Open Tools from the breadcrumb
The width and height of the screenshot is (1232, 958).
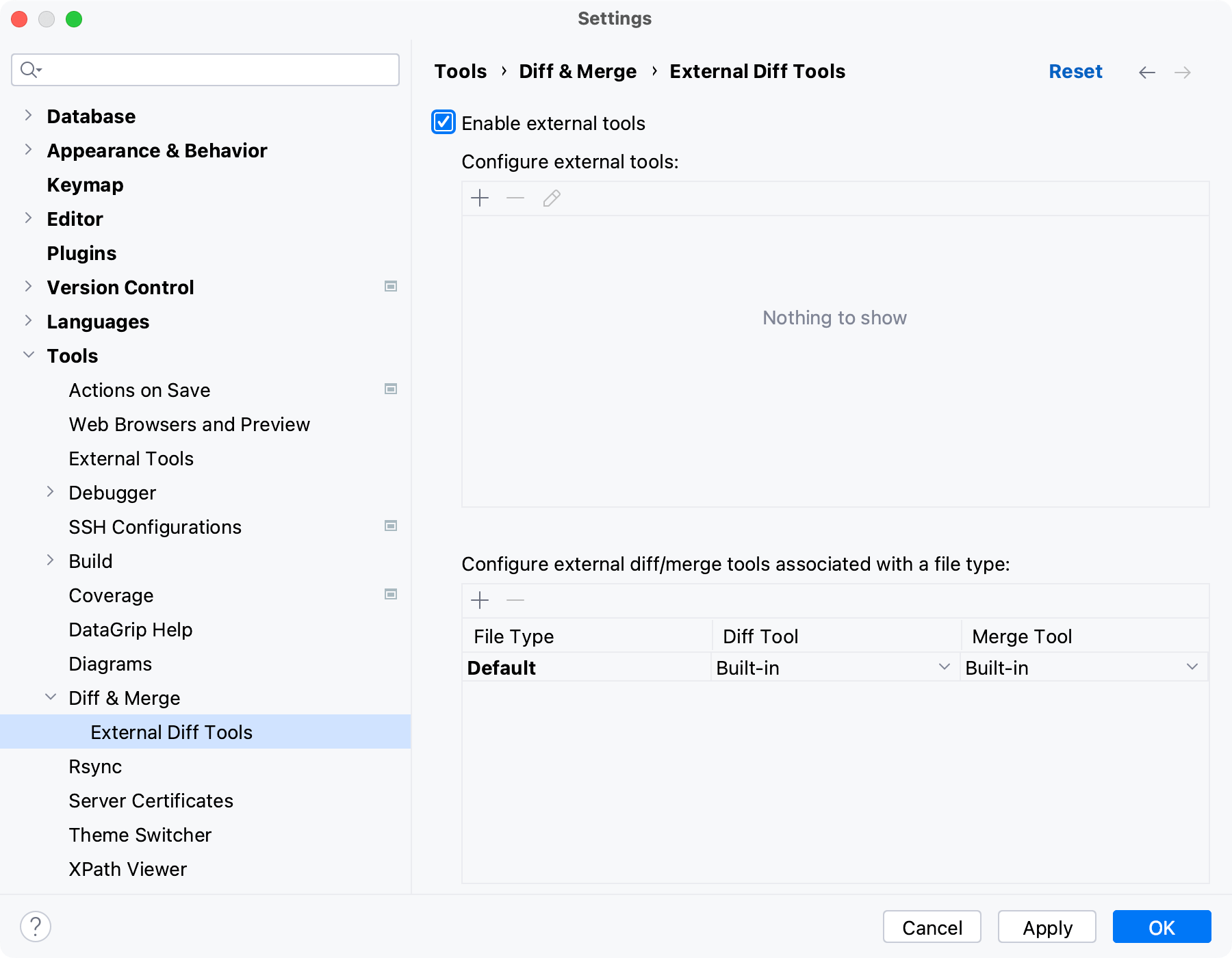(460, 71)
